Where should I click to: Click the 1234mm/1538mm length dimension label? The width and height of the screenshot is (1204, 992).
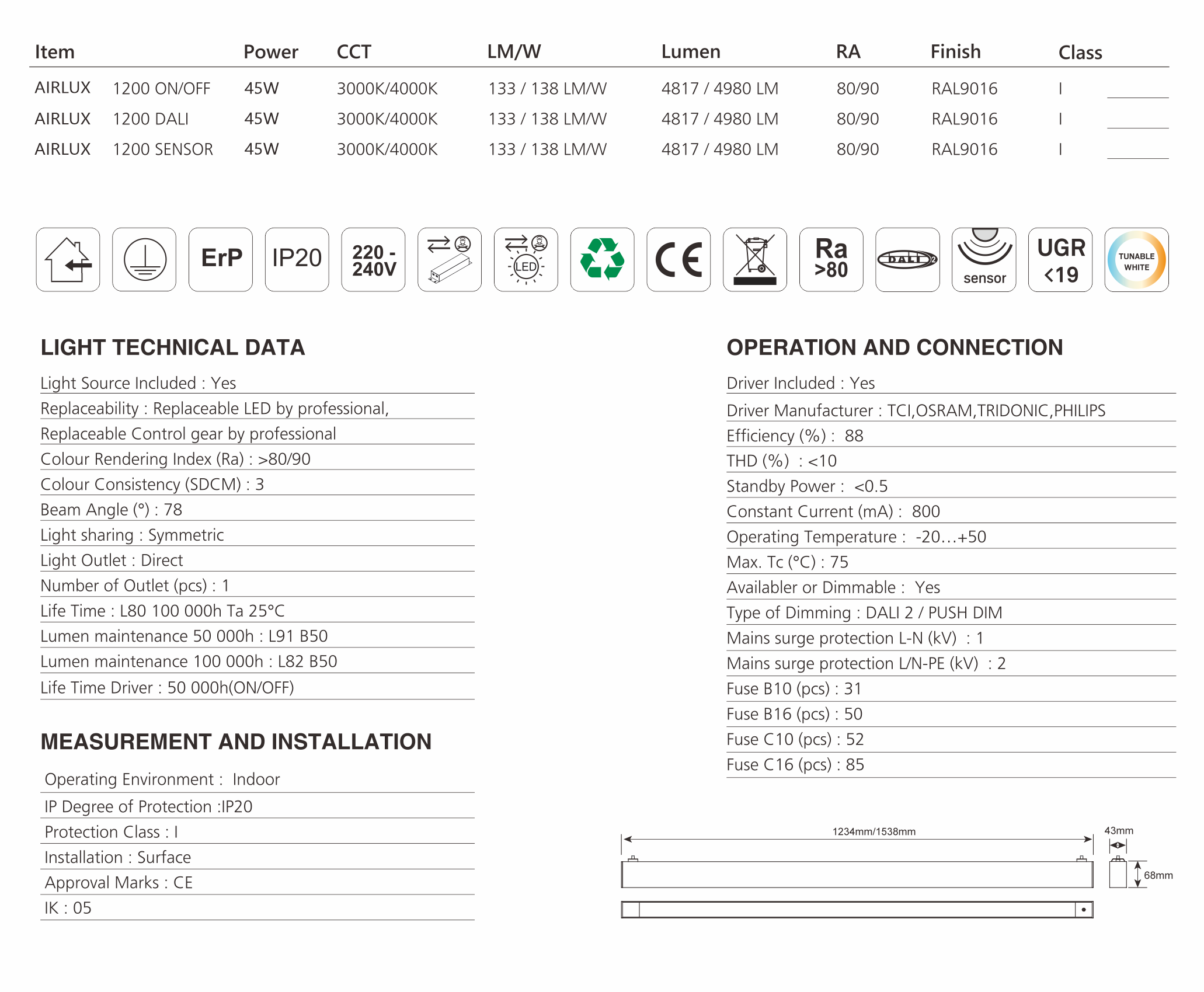[x=874, y=831]
